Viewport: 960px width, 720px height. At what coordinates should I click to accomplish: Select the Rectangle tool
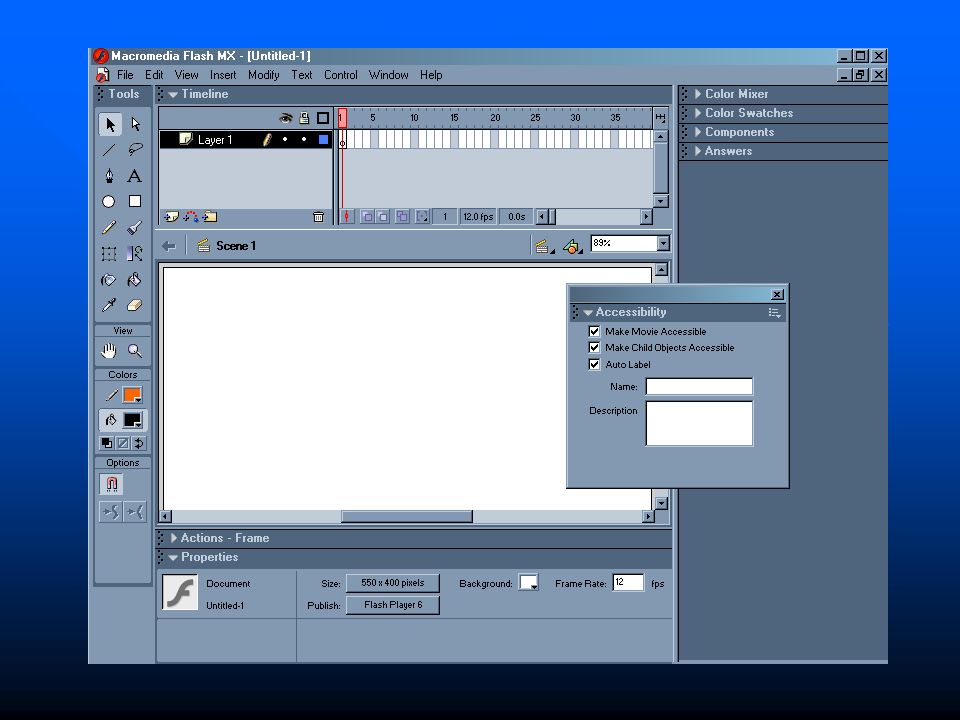click(x=135, y=201)
